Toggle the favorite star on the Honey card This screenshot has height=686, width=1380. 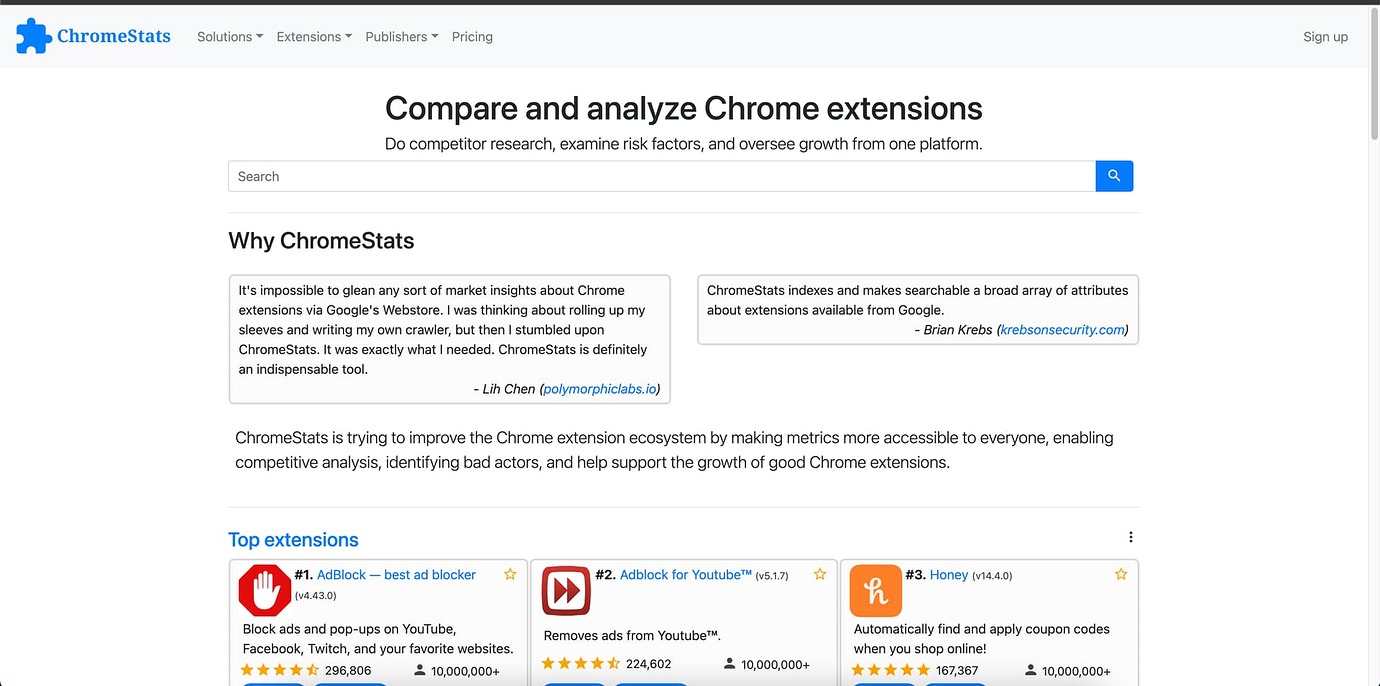(x=1121, y=574)
